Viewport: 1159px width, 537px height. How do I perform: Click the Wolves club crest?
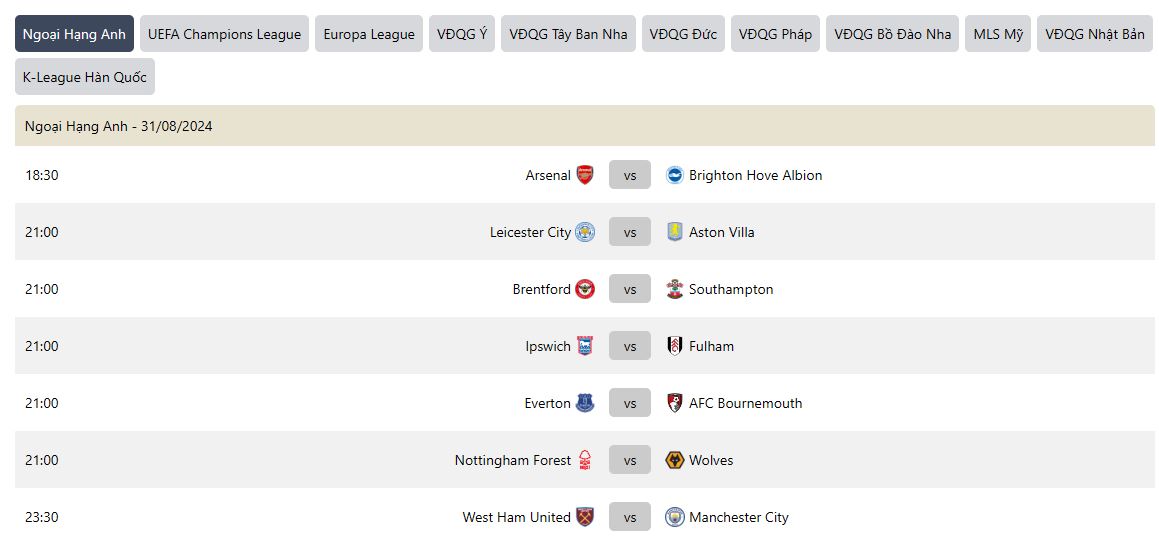[675, 460]
